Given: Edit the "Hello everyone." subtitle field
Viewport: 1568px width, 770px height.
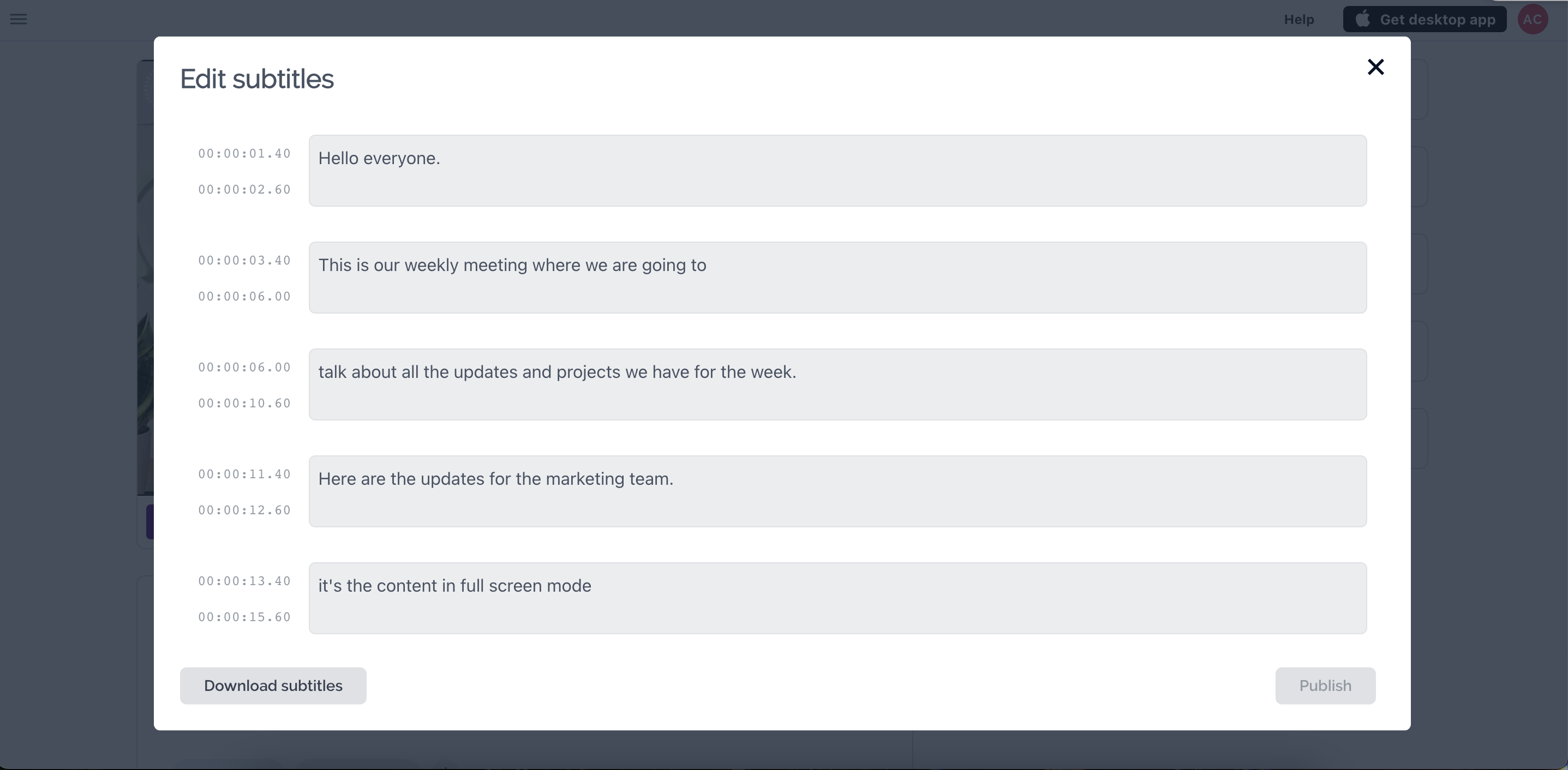Looking at the screenshot, I should point(837,170).
